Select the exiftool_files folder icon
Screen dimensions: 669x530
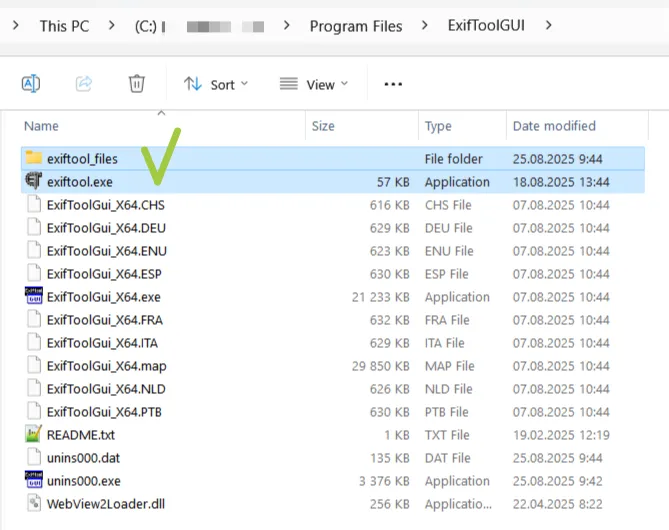point(34,158)
